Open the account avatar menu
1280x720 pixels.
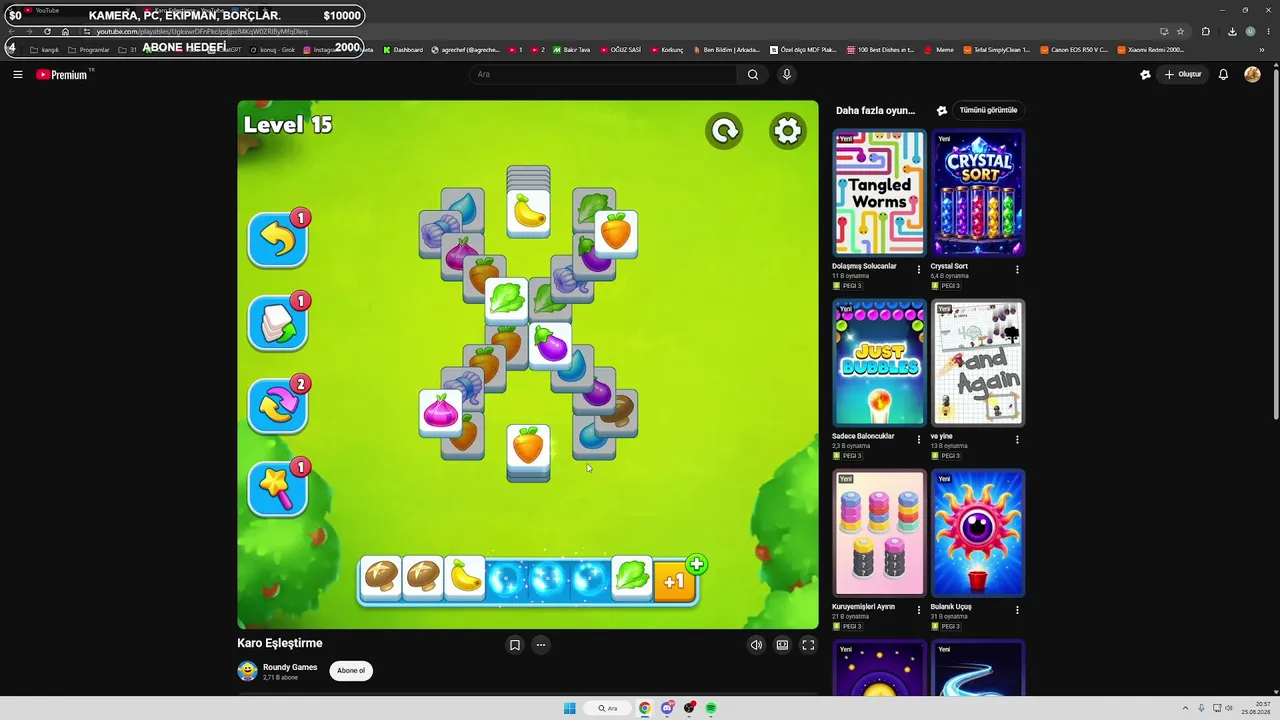[1252, 74]
